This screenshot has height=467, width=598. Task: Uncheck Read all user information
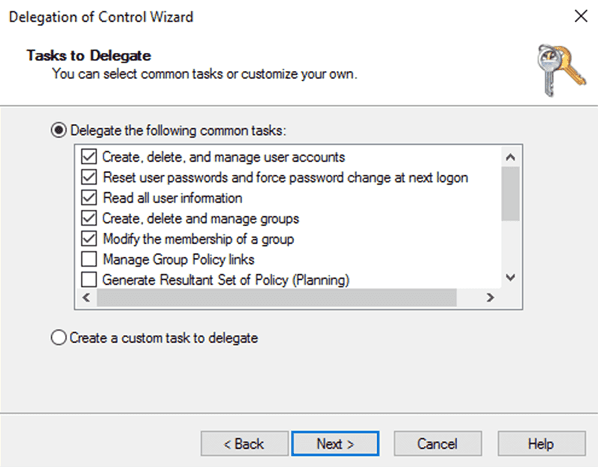[89, 197]
